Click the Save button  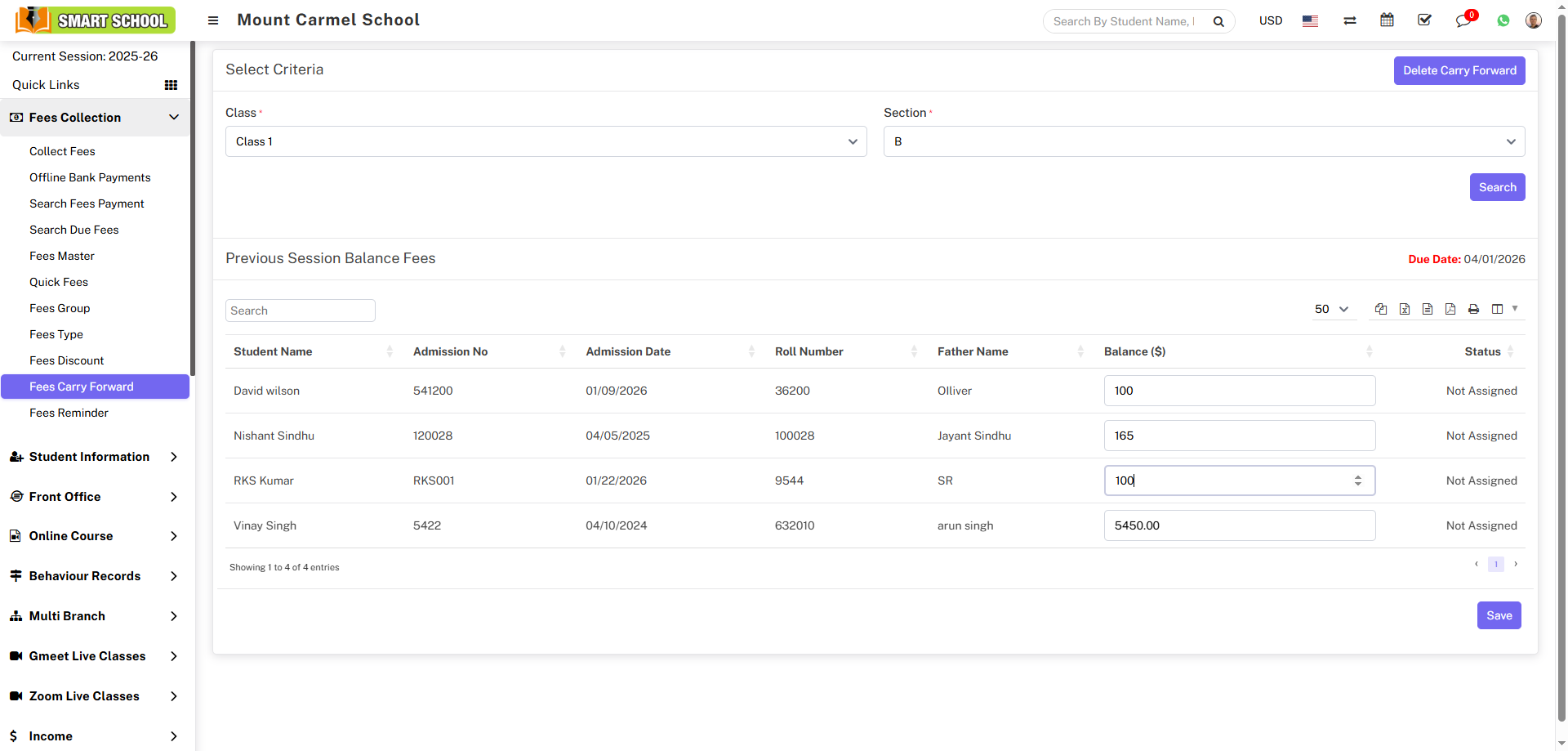tap(1499, 615)
